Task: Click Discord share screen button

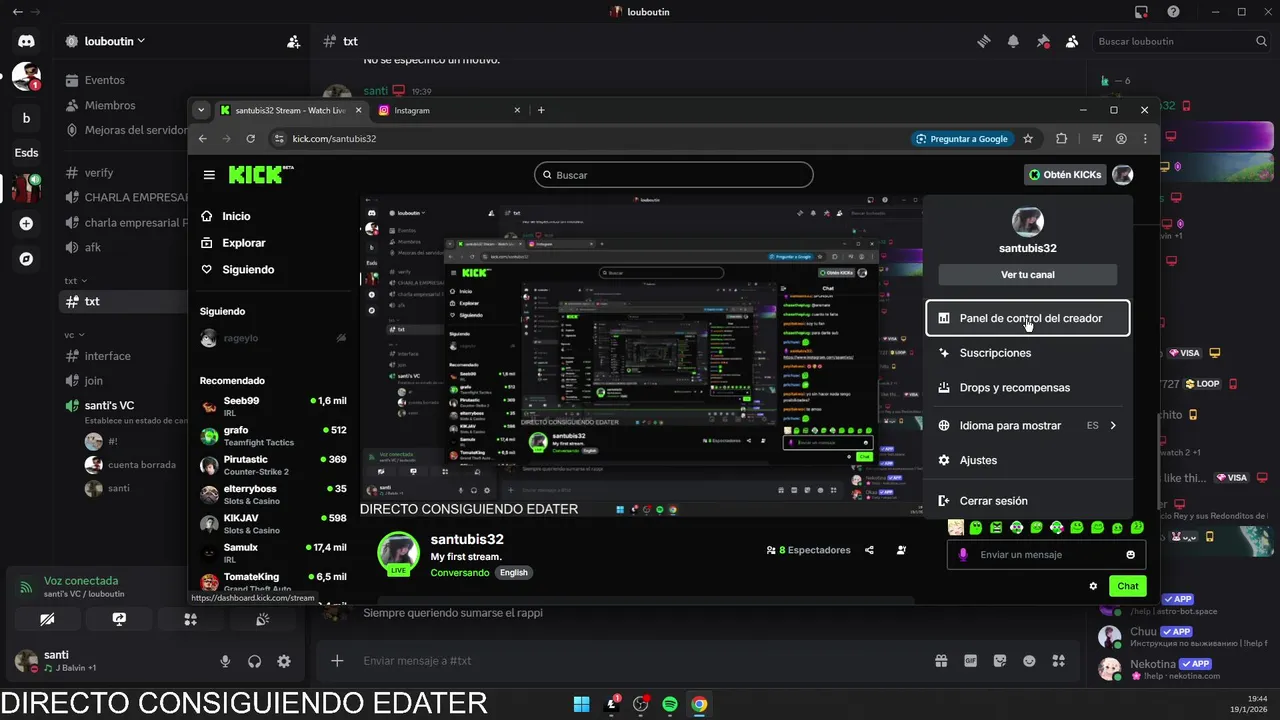Action: tap(119, 620)
